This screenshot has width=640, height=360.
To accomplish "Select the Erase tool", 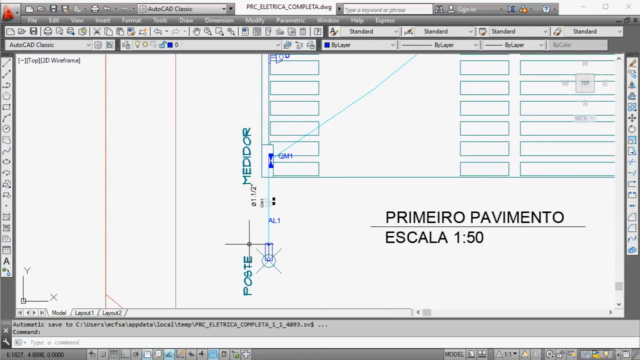I will (632, 63).
